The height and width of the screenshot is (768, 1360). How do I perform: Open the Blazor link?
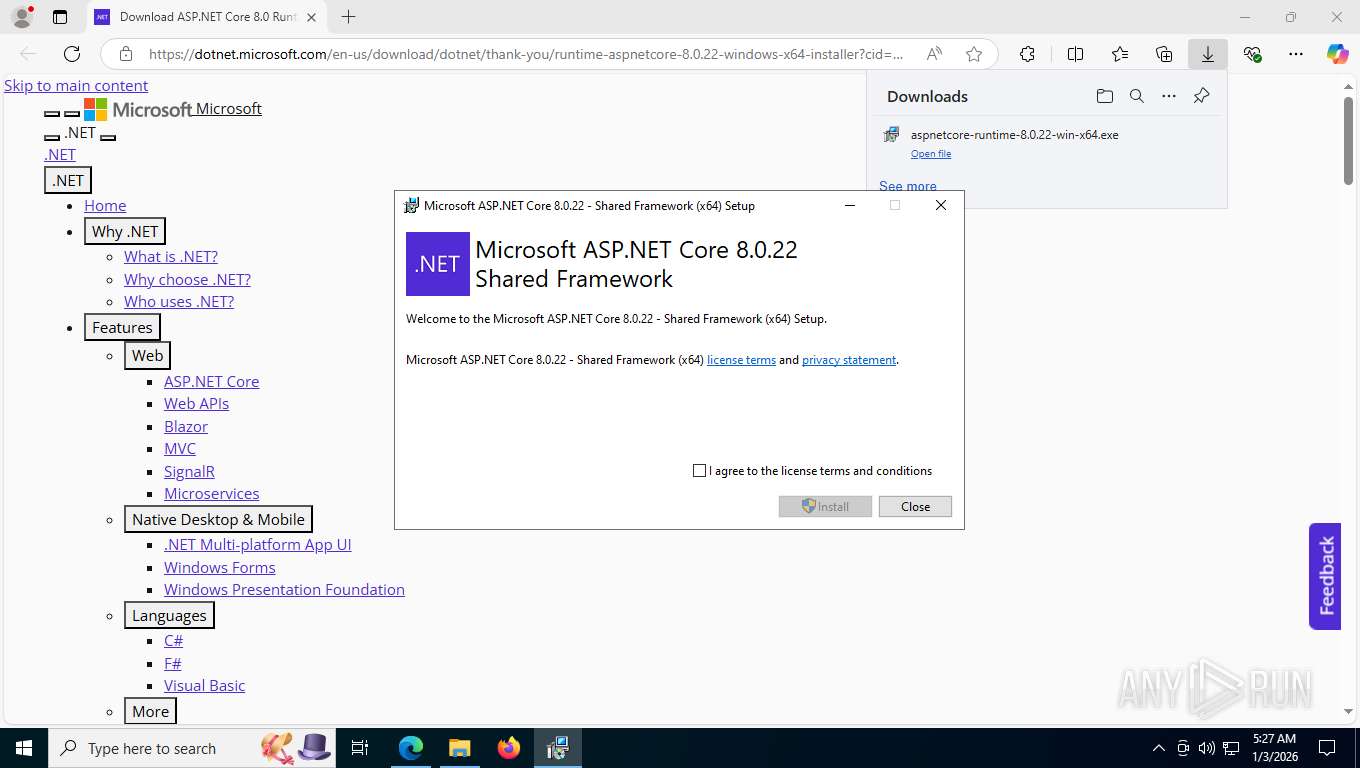coord(186,426)
